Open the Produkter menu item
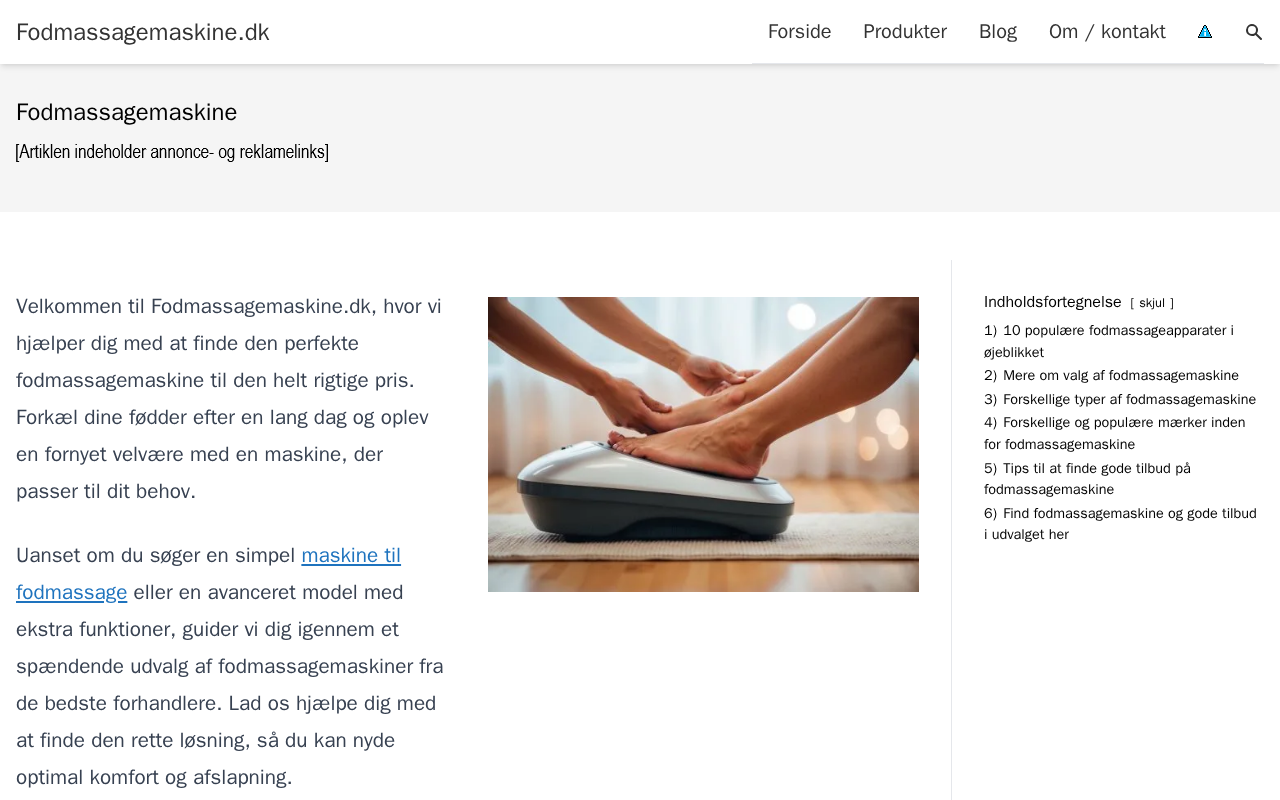The width and height of the screenshot is (1280, 800). [x=905, y=32]
